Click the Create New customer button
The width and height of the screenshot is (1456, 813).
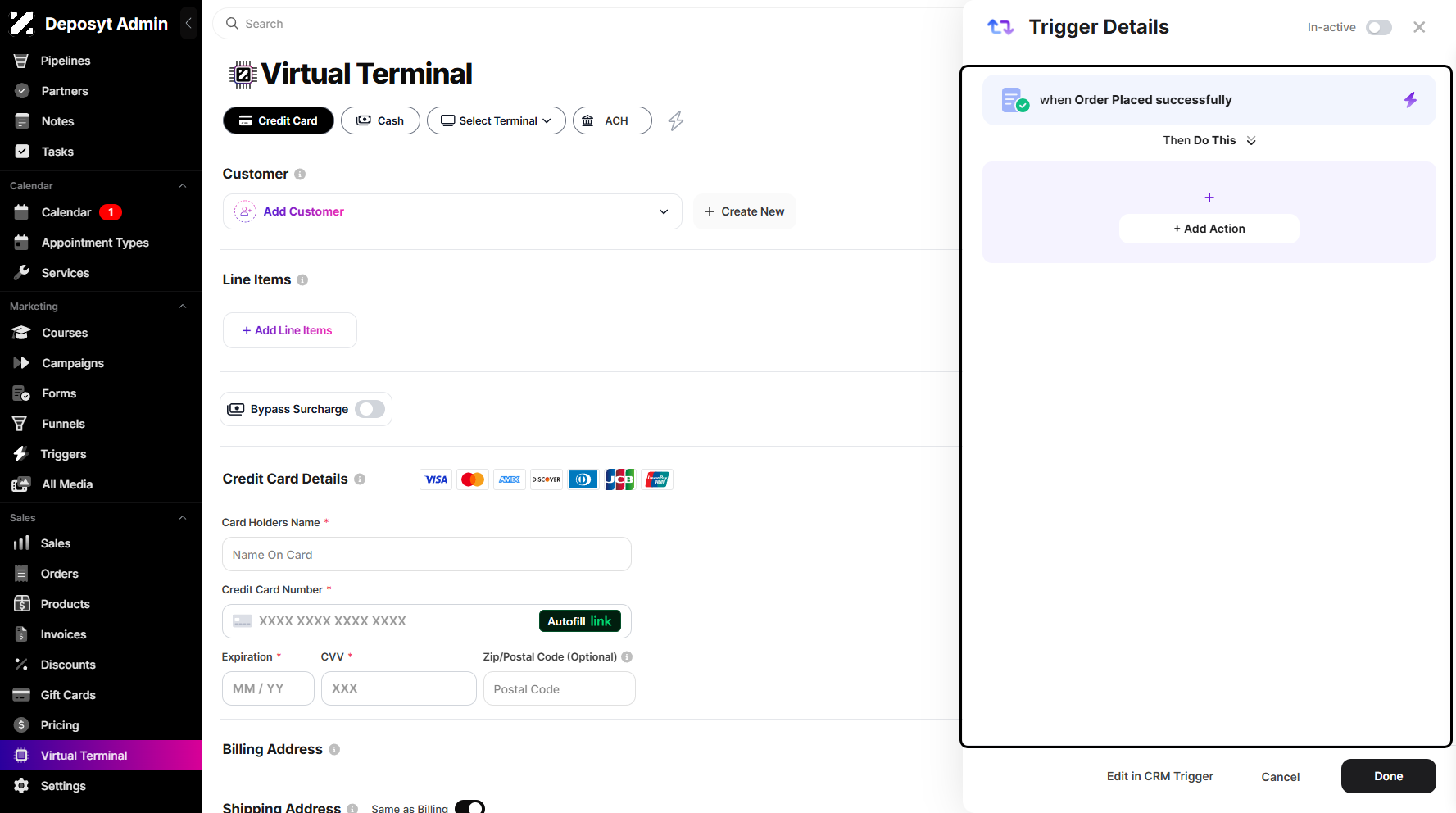click(745, 211)
